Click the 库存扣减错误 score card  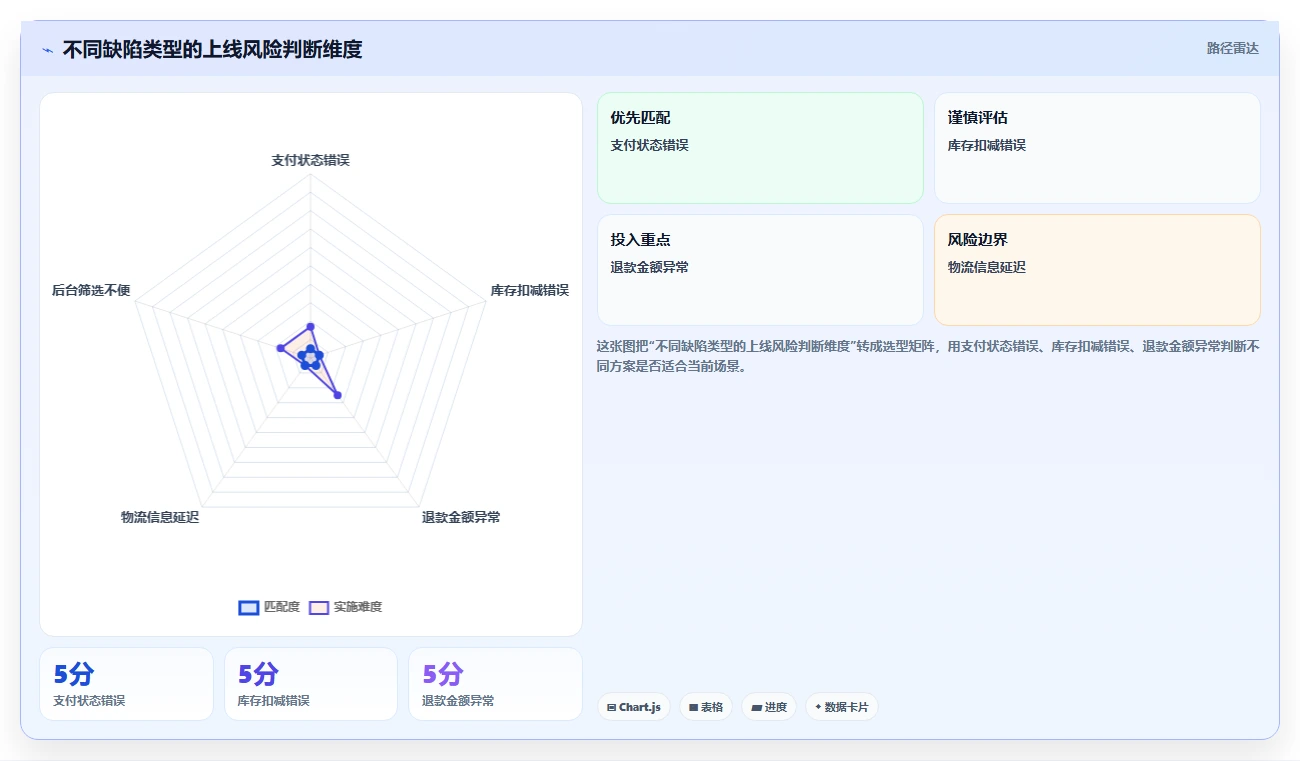(311, 684)
